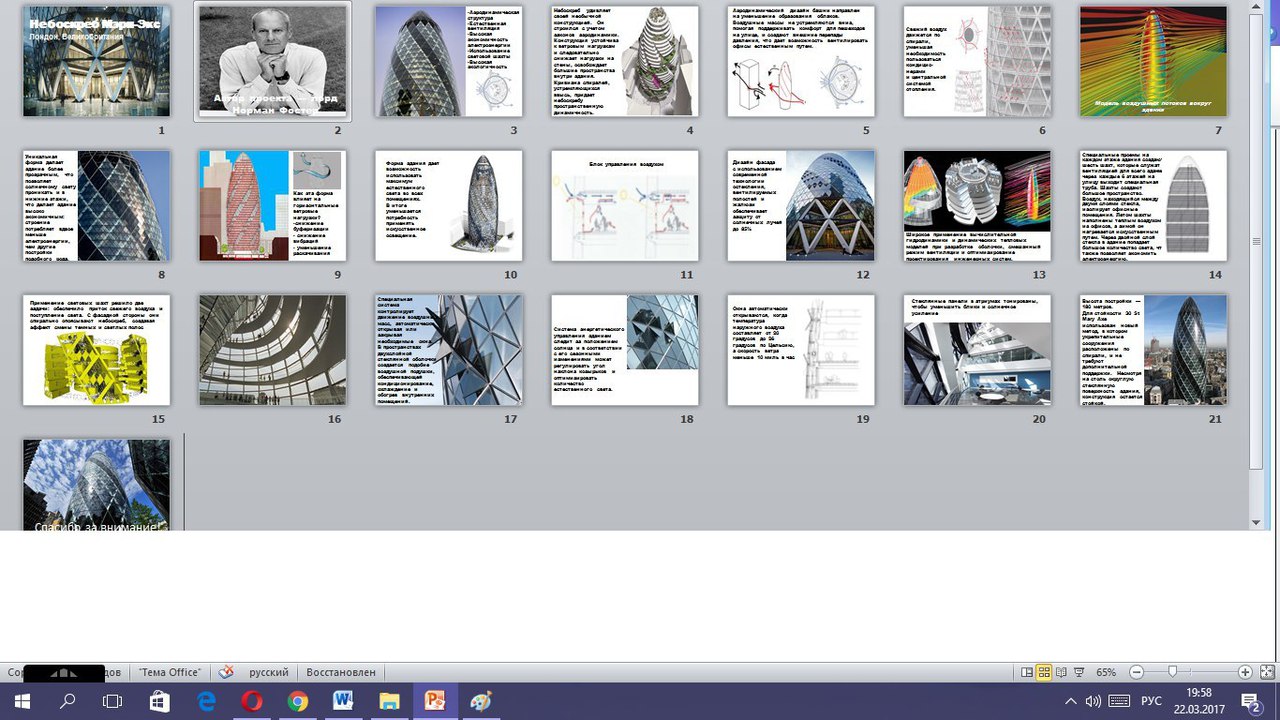Select slide 15 with yellow shapes

97,349
